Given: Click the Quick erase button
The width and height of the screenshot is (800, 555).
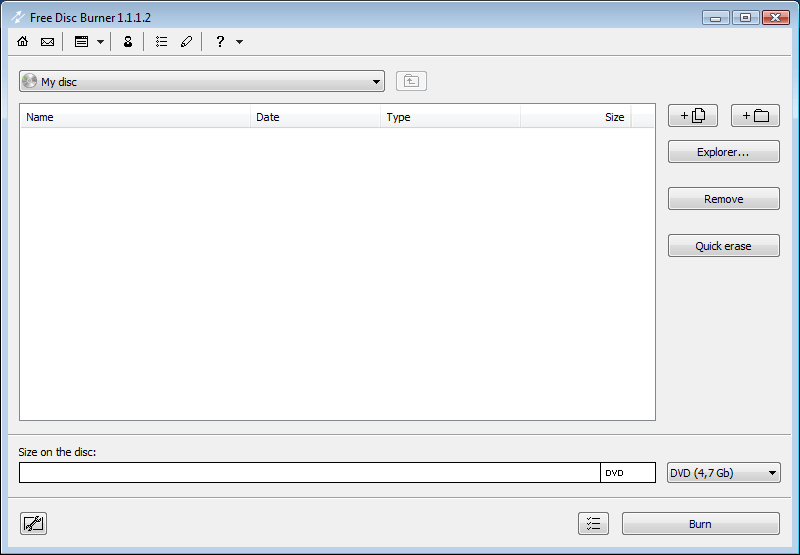Looking at the screenshot, I should click(x=724, y=246).
